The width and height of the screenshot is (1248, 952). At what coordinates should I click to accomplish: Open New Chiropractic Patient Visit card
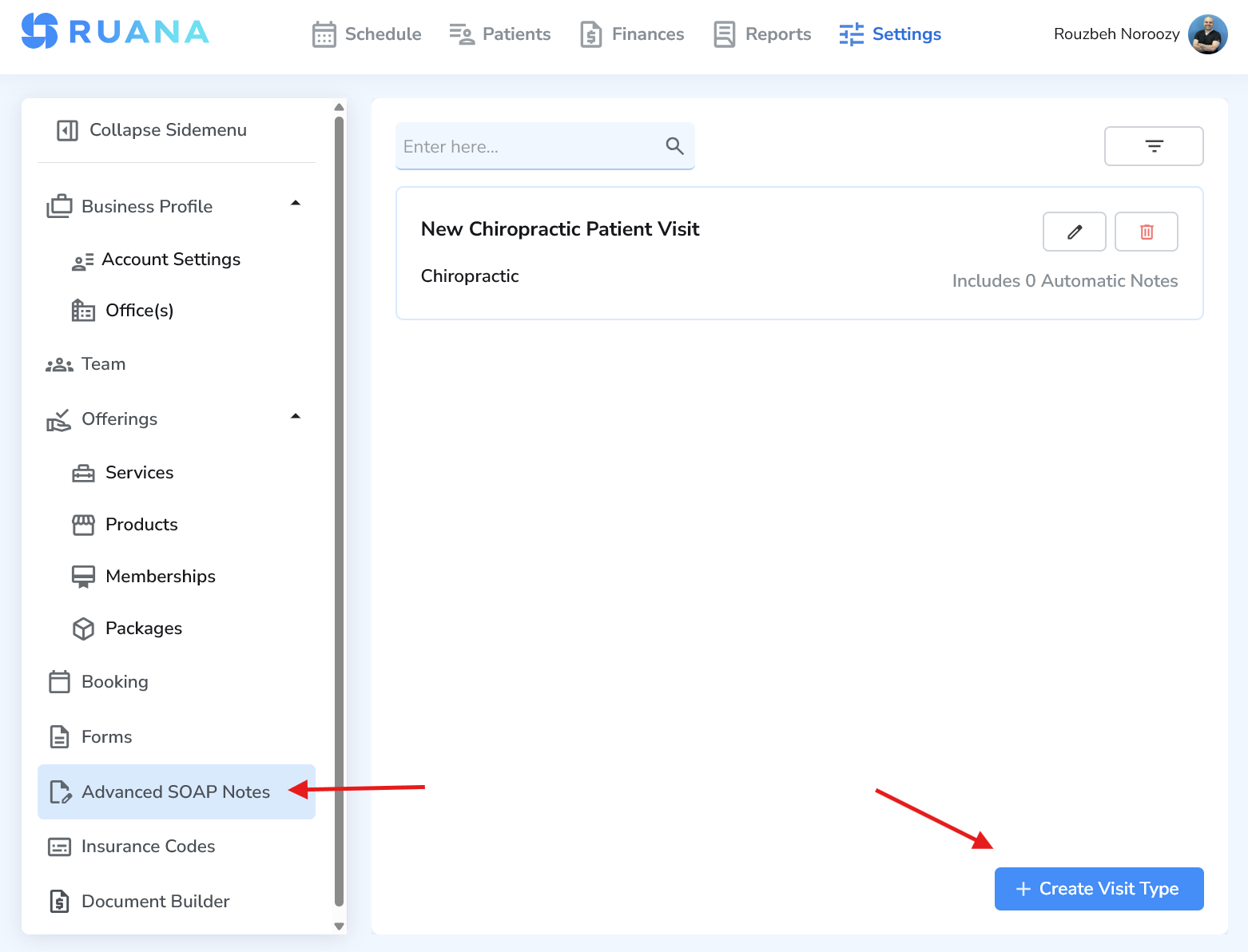(x=559, y=229)
